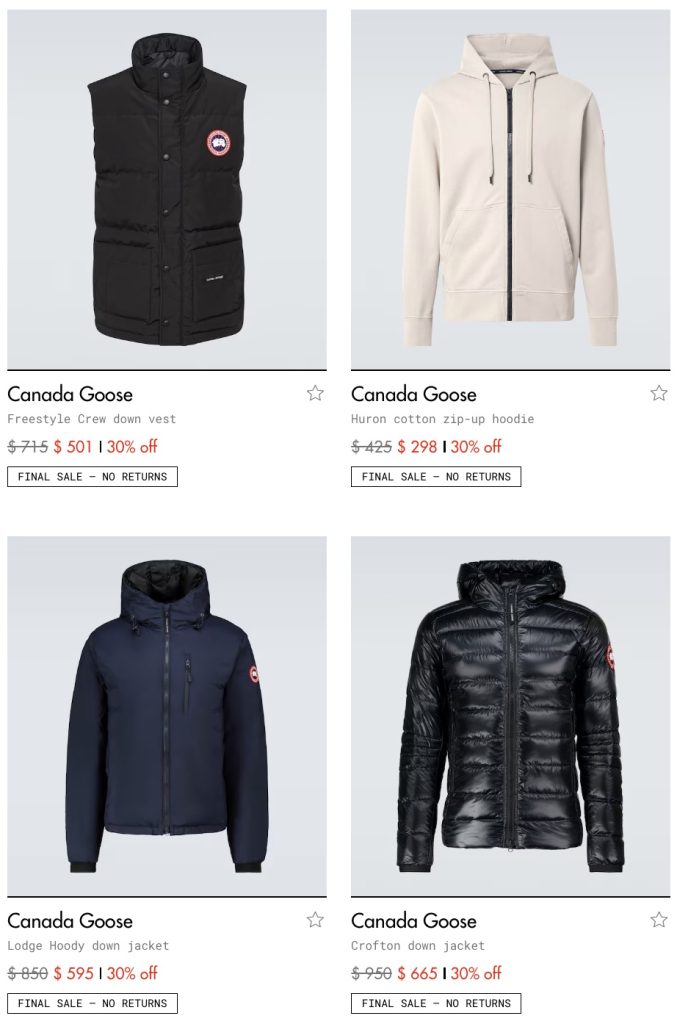
Task: Open the beige Huron hoodie image
Action: pos(511,189)
